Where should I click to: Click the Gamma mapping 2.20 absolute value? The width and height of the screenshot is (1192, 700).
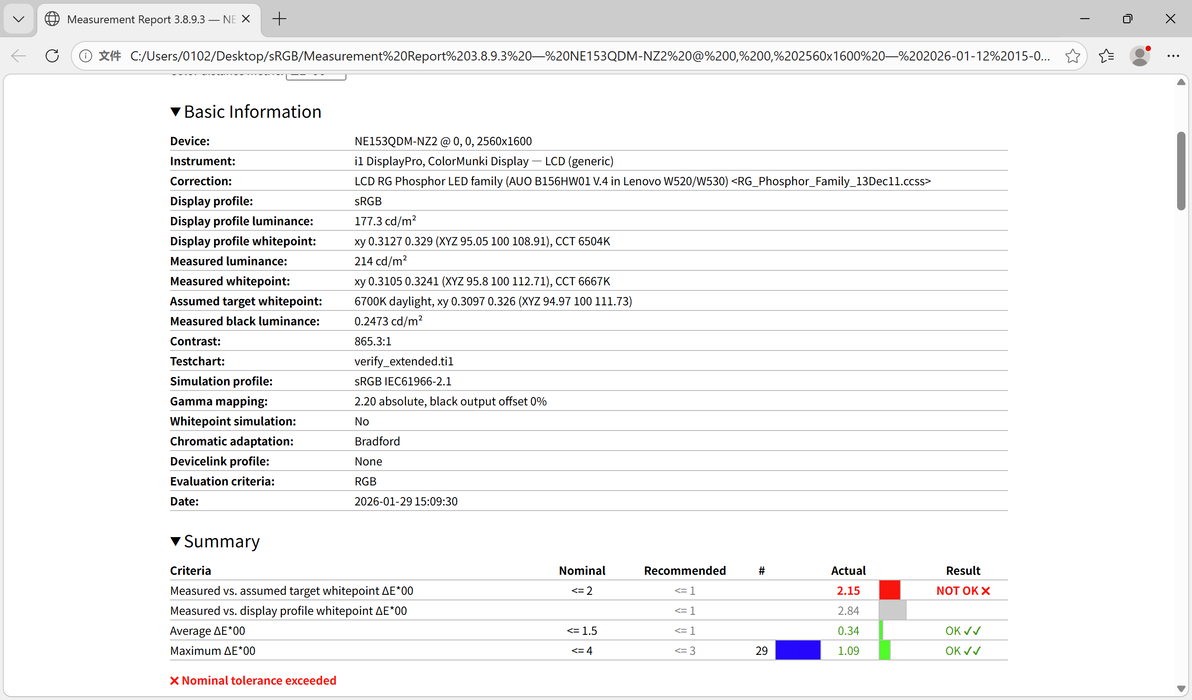(x=451, y=401)
